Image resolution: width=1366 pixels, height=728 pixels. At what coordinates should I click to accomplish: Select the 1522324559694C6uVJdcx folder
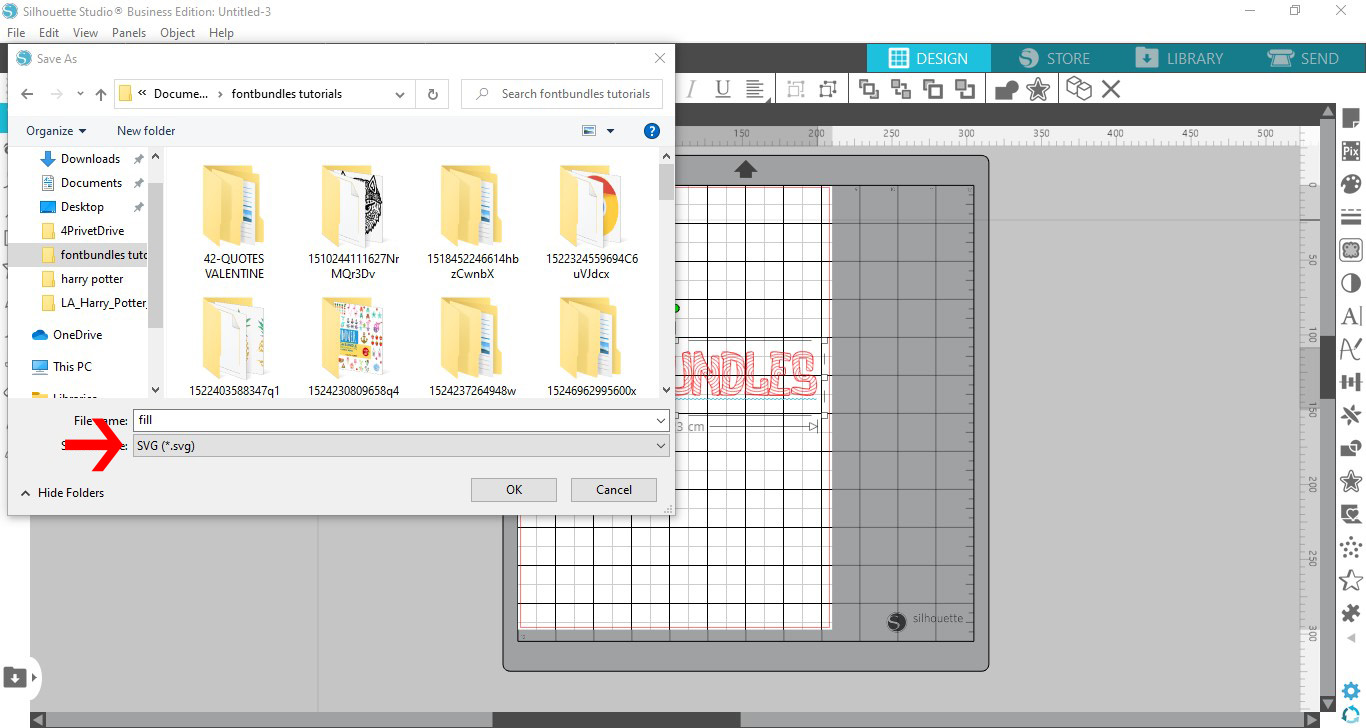[592, 223]
